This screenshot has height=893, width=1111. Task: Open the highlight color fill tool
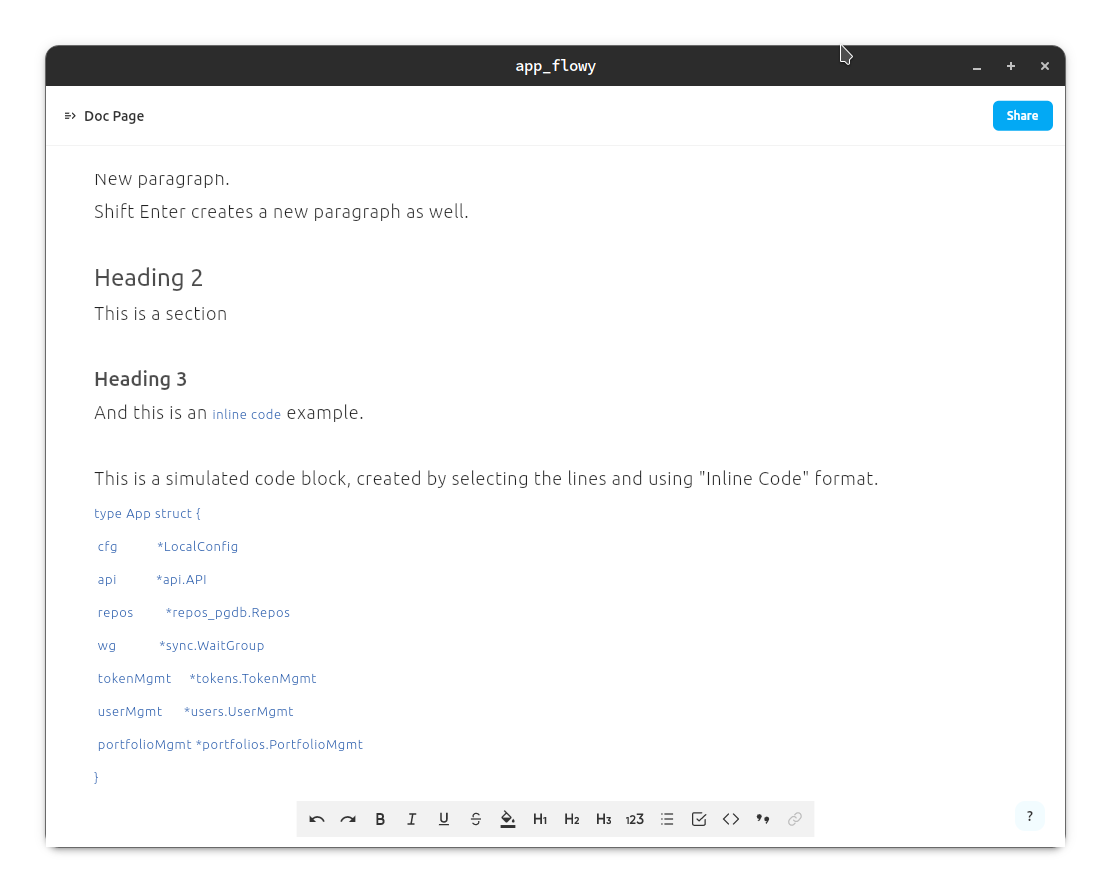click(x=507, y=819)
